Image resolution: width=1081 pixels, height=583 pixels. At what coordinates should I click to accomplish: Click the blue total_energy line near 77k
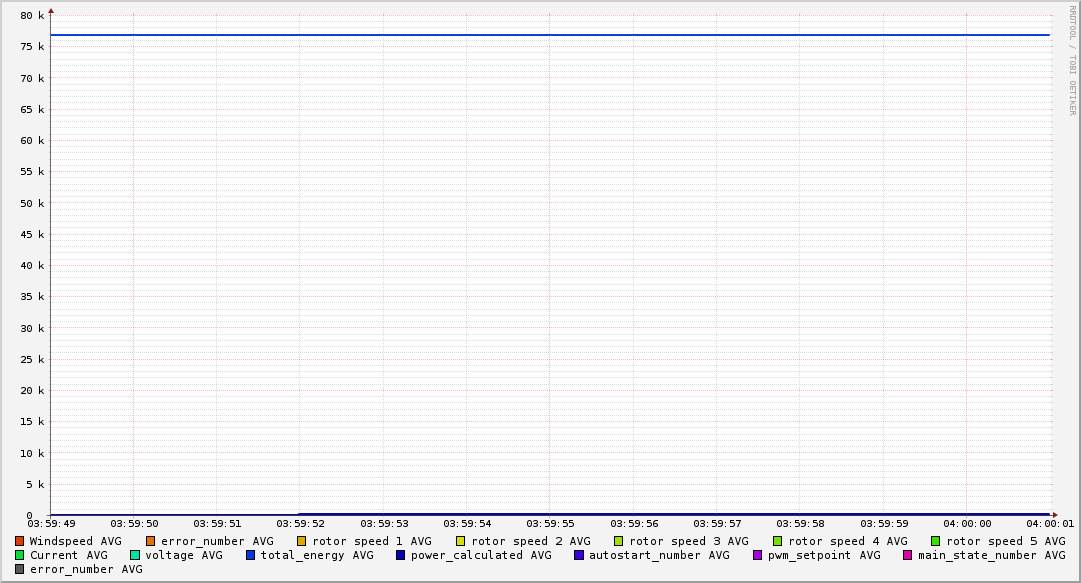click(550, 35)
